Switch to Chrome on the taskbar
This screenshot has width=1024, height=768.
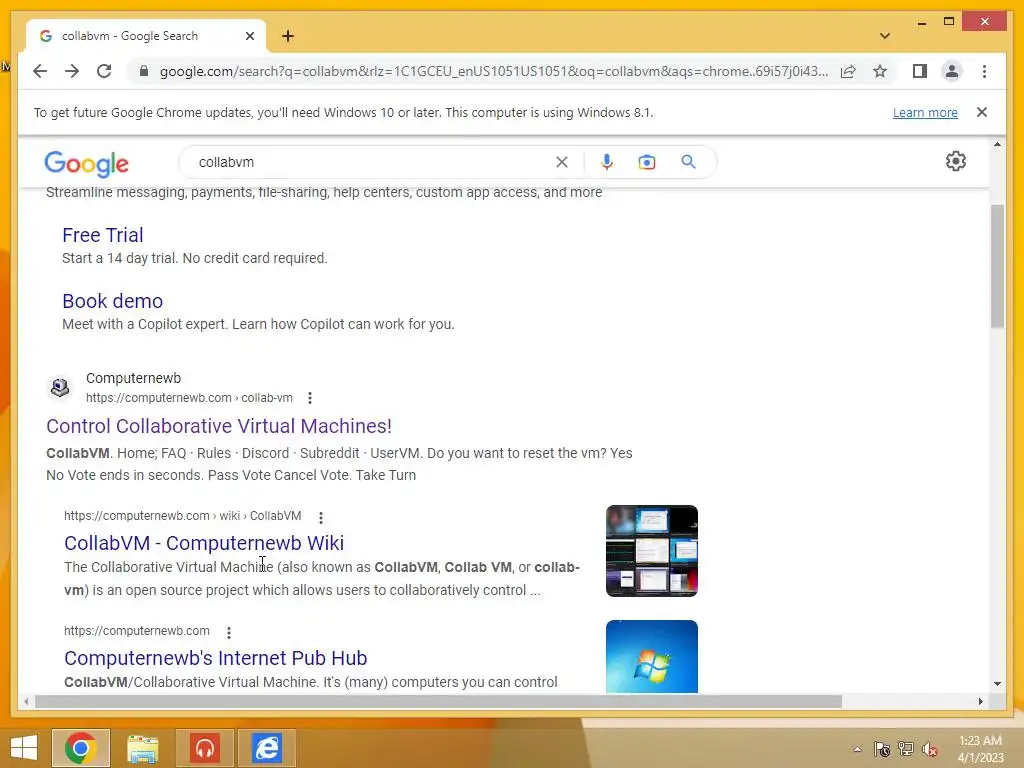[81, 748]
